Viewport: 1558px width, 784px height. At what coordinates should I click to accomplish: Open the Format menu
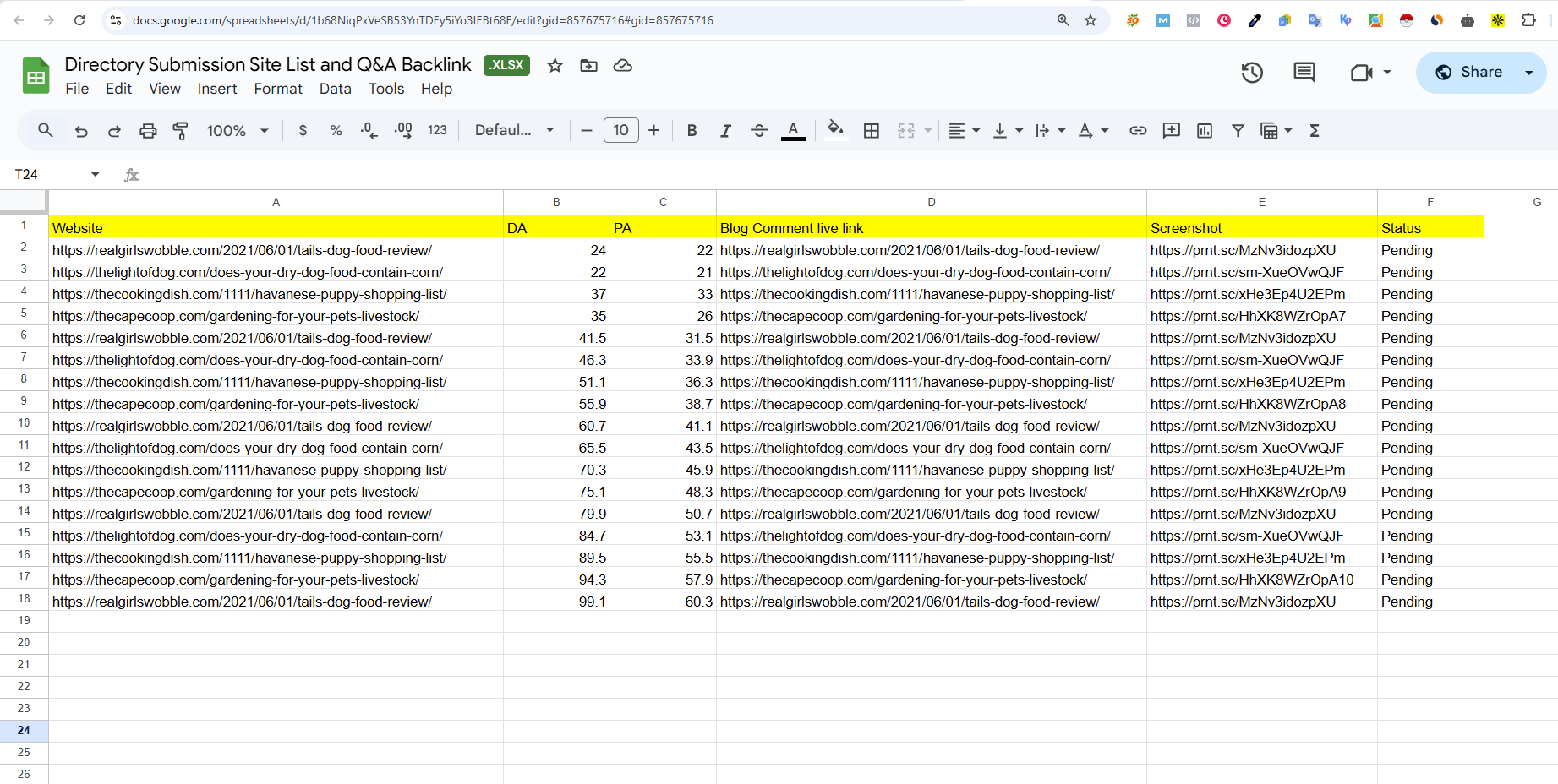tap(278, 89)
